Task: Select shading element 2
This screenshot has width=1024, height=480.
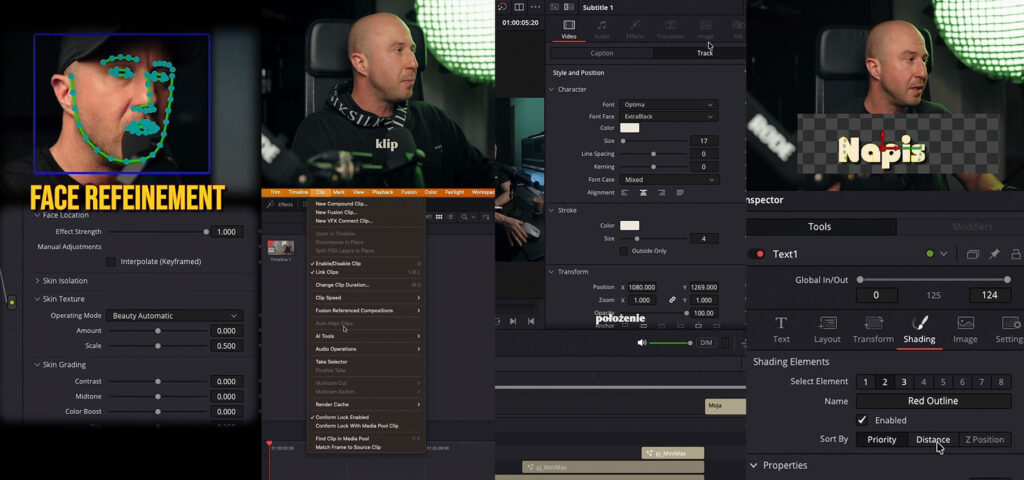Action: (885, 382)
